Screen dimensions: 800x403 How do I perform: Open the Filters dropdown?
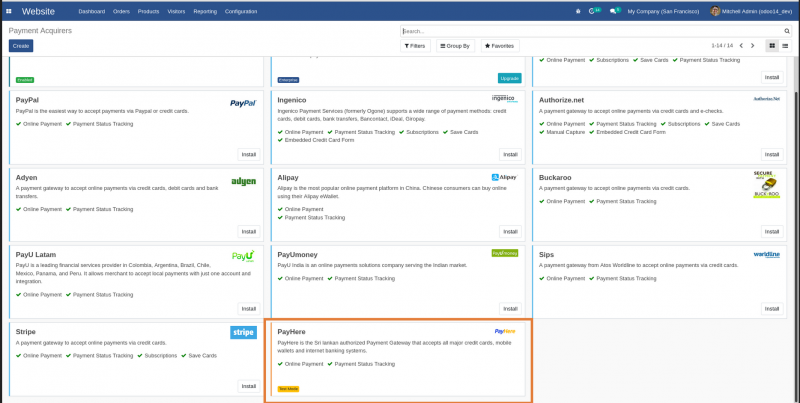tap(415, 46)
